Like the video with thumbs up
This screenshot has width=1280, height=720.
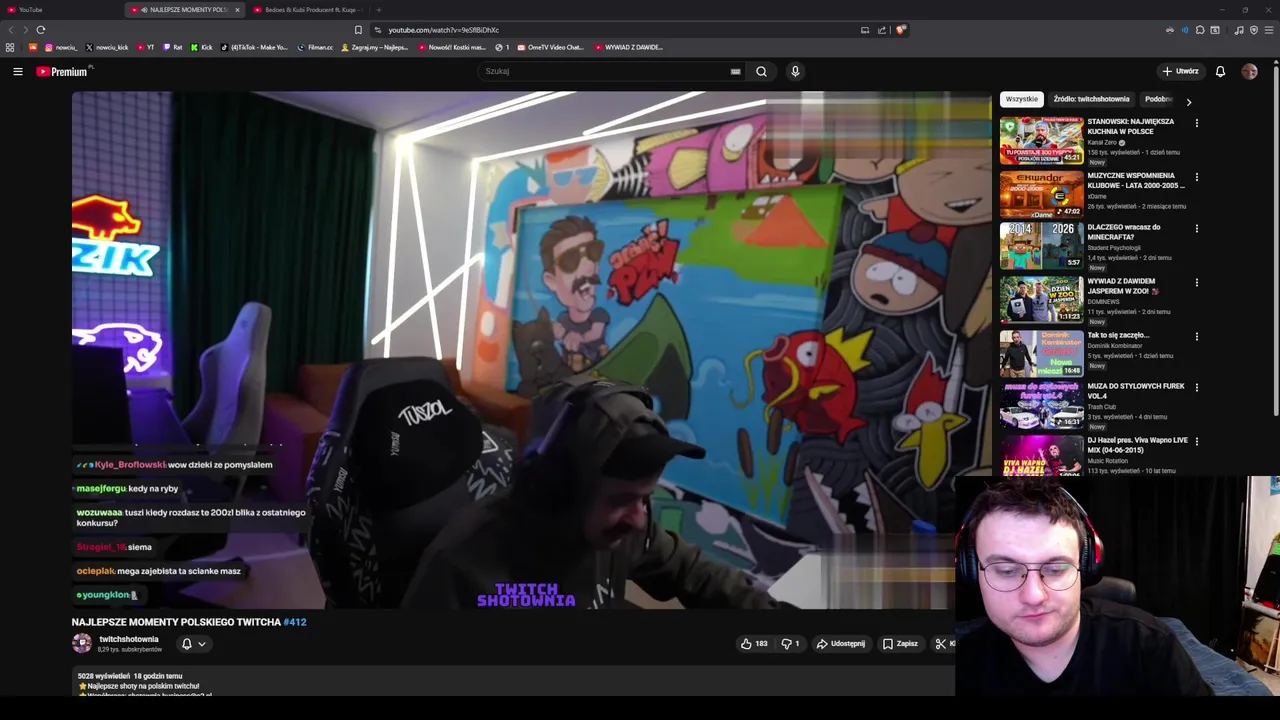tap(754, 644)
